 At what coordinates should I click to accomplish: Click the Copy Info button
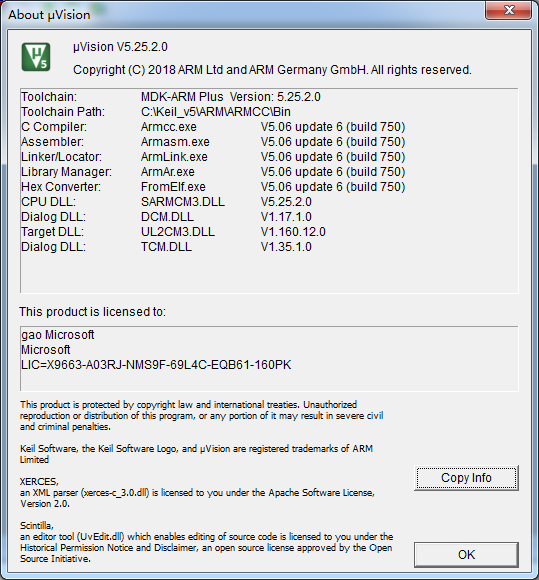(466, 478)
